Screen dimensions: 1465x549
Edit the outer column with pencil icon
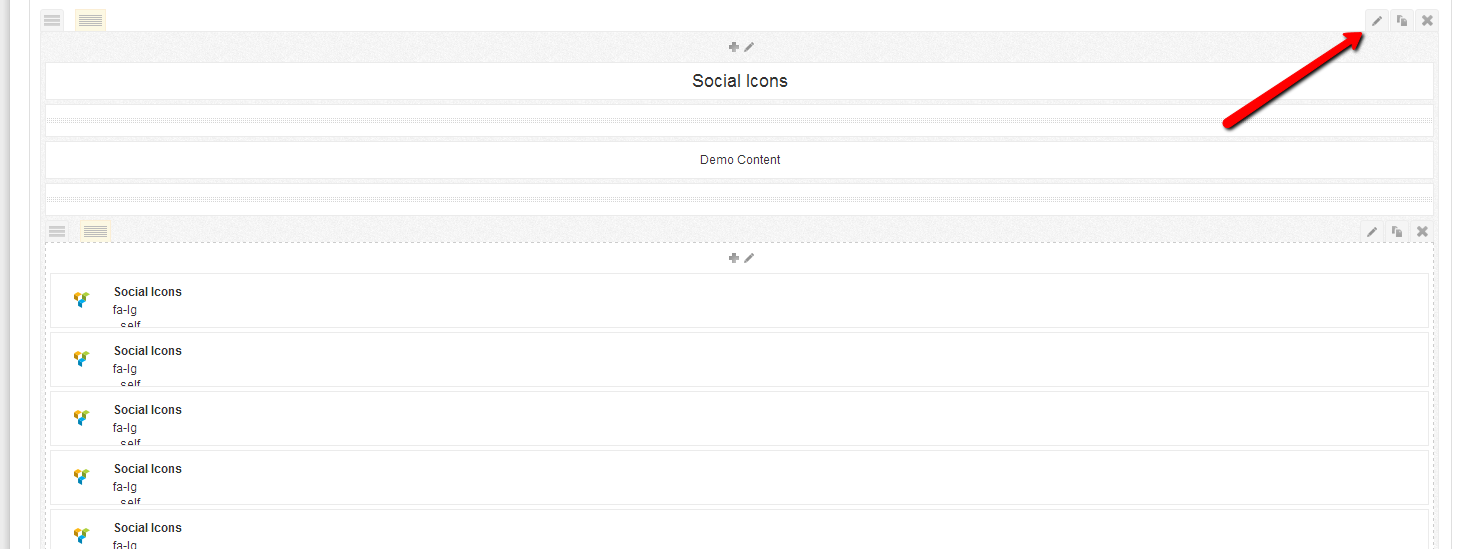(749, 47)
